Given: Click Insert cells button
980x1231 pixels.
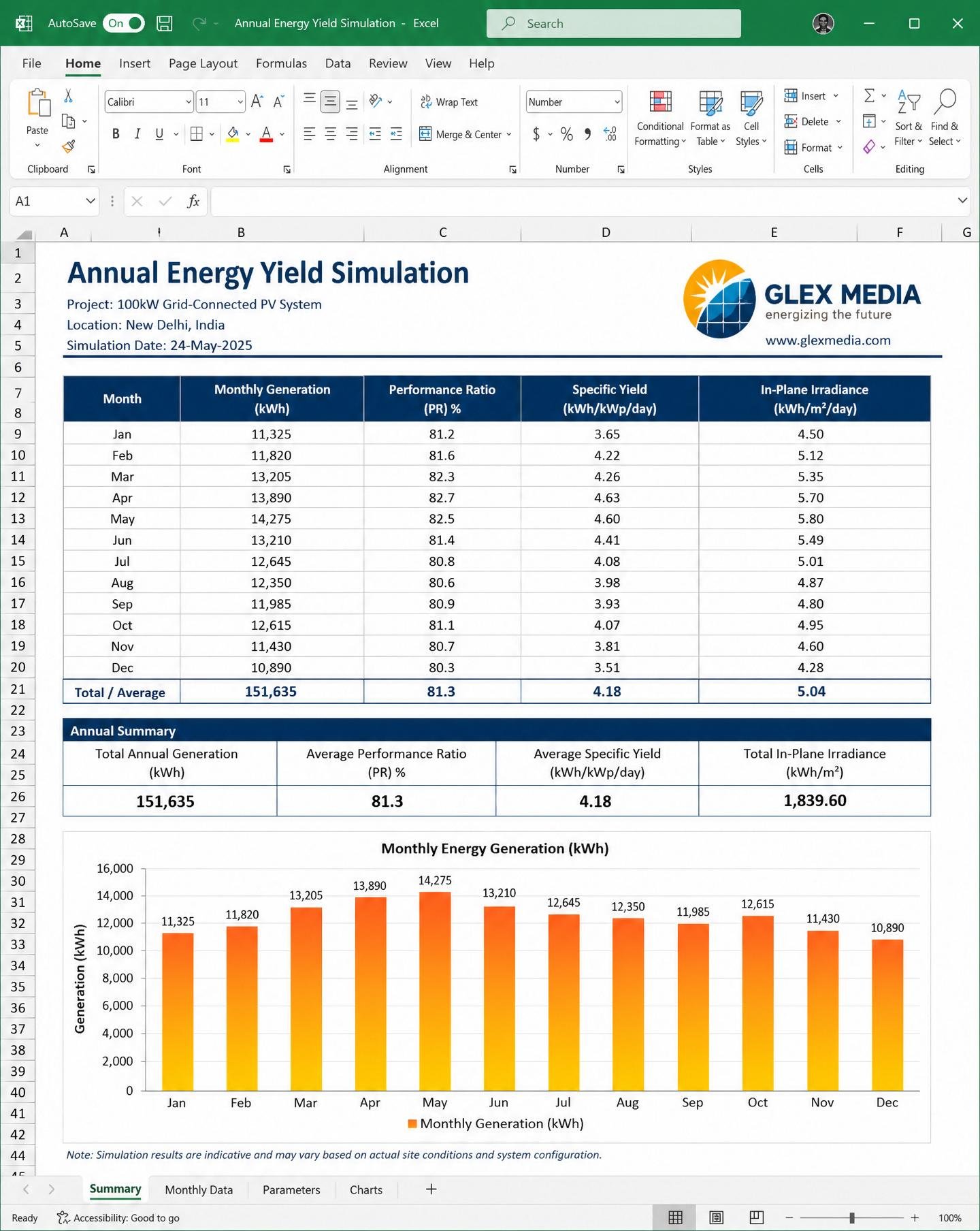Looking at the screenshot, I should click(x=804, y=96).
